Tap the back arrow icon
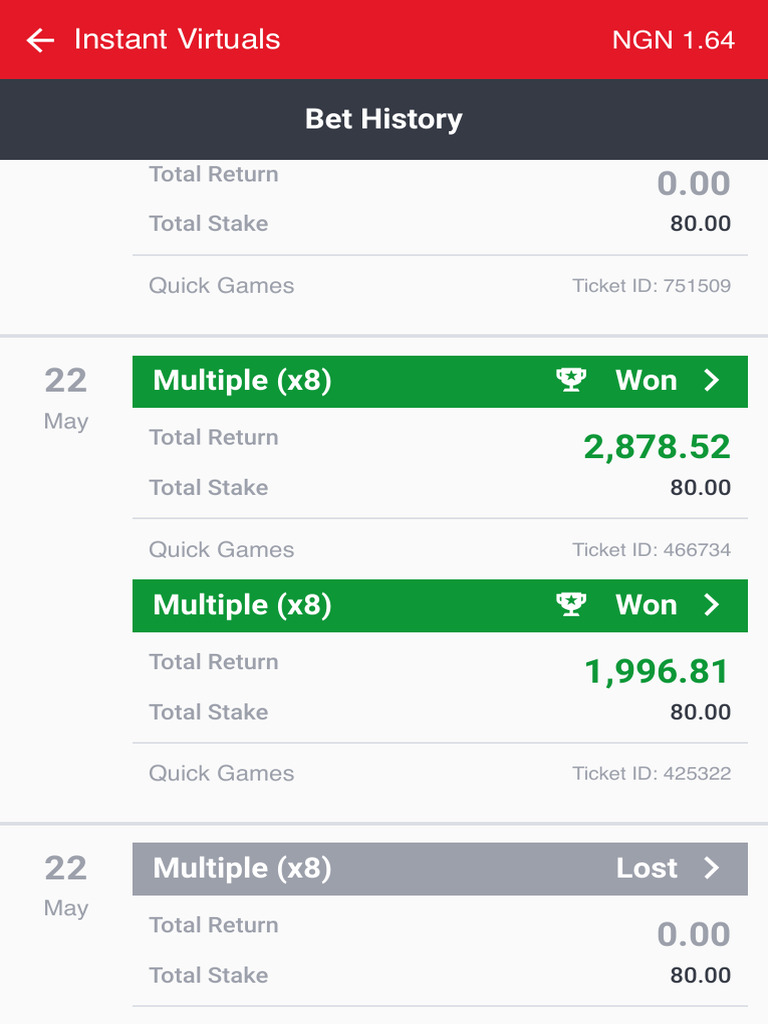This screenshot has height=1024, width=768. click(x=40, y=40)
